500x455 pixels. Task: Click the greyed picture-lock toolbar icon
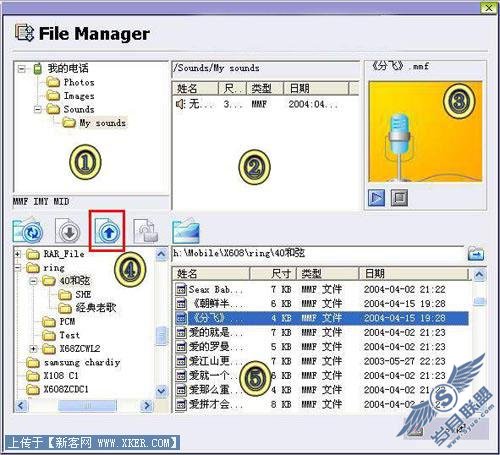pos(146,231)
